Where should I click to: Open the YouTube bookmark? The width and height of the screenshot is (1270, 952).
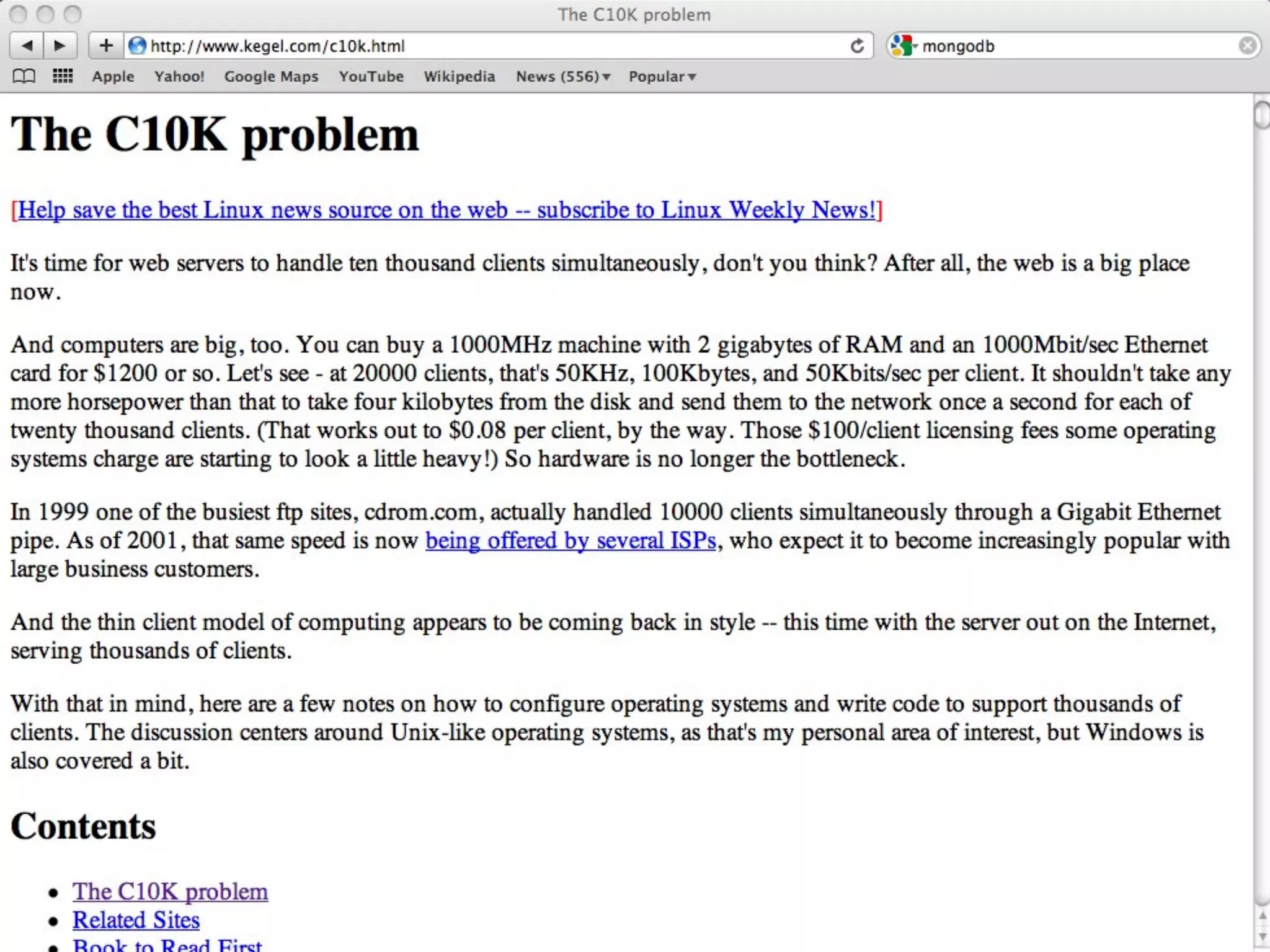tap(371, 76)
